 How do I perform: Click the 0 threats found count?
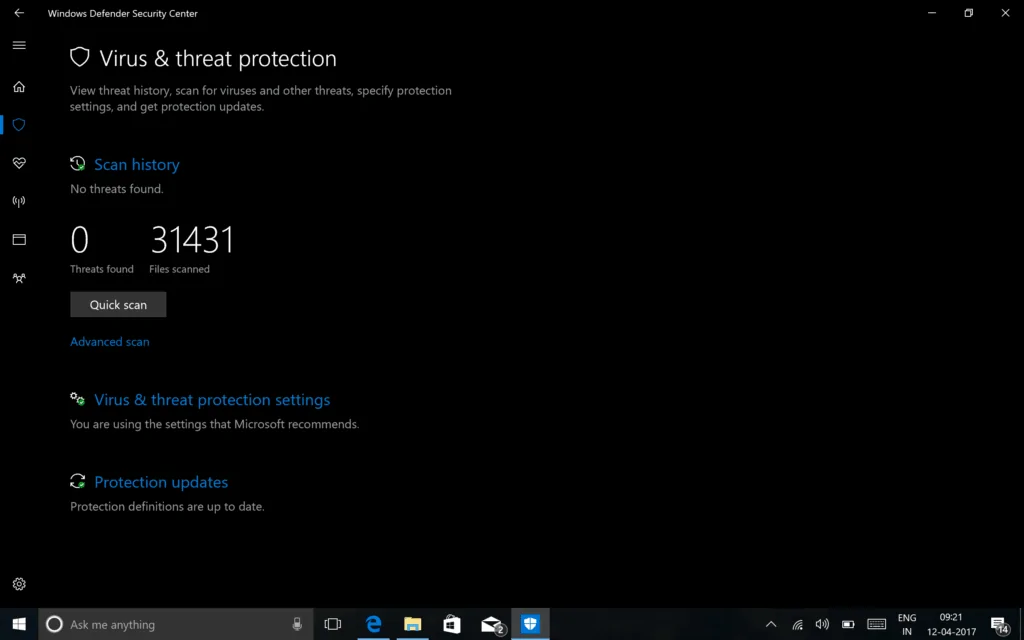tap(80, 240)
